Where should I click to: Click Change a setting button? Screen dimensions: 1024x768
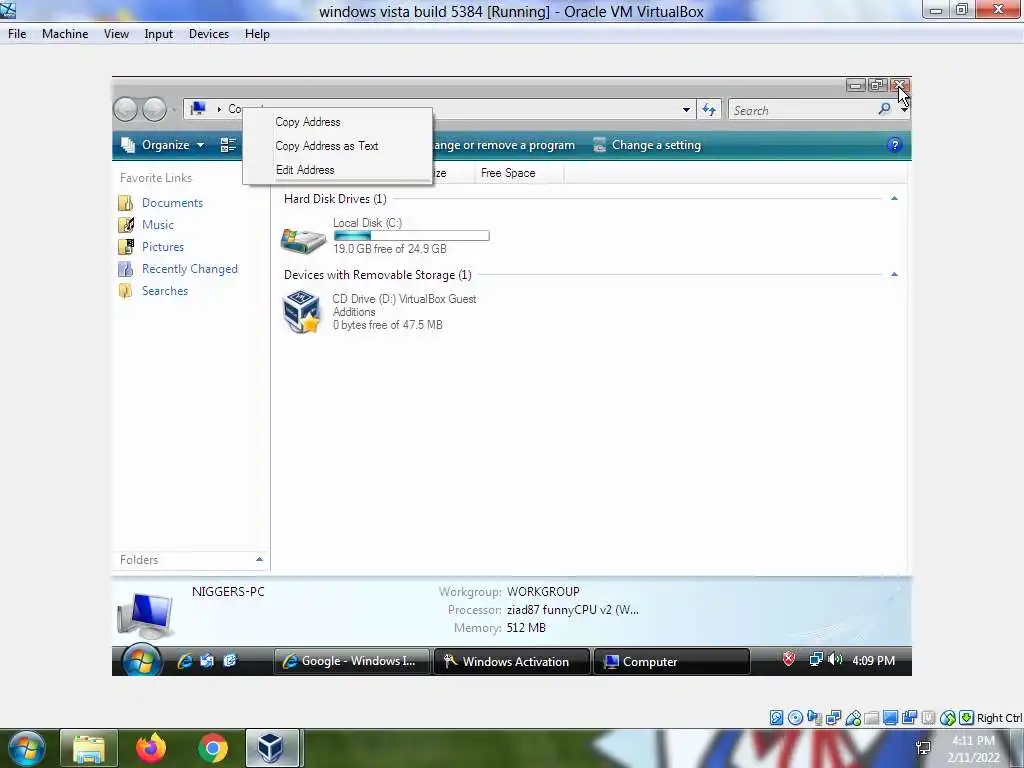[647, 145]
